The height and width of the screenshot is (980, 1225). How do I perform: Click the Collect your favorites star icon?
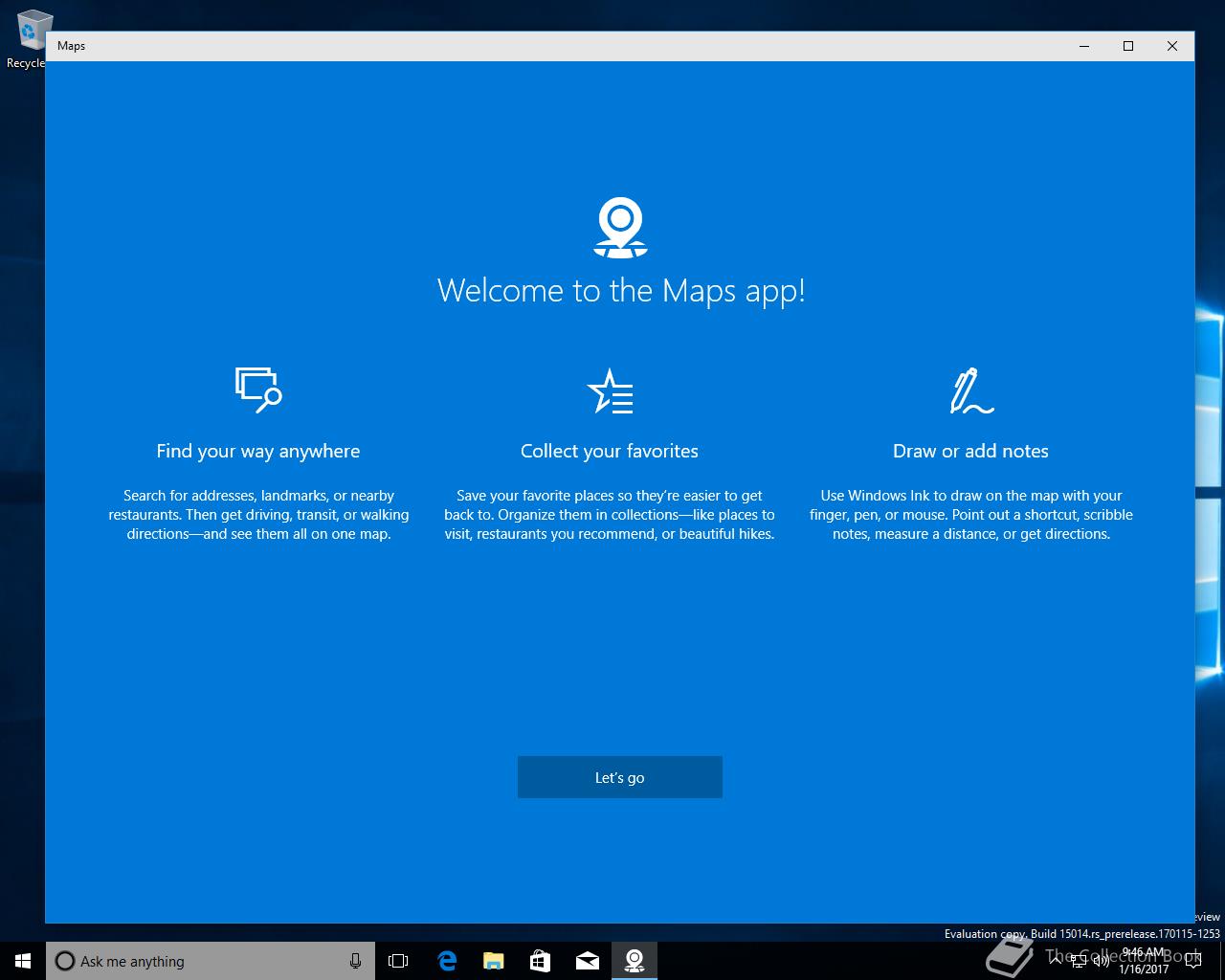tap(611, 390)
